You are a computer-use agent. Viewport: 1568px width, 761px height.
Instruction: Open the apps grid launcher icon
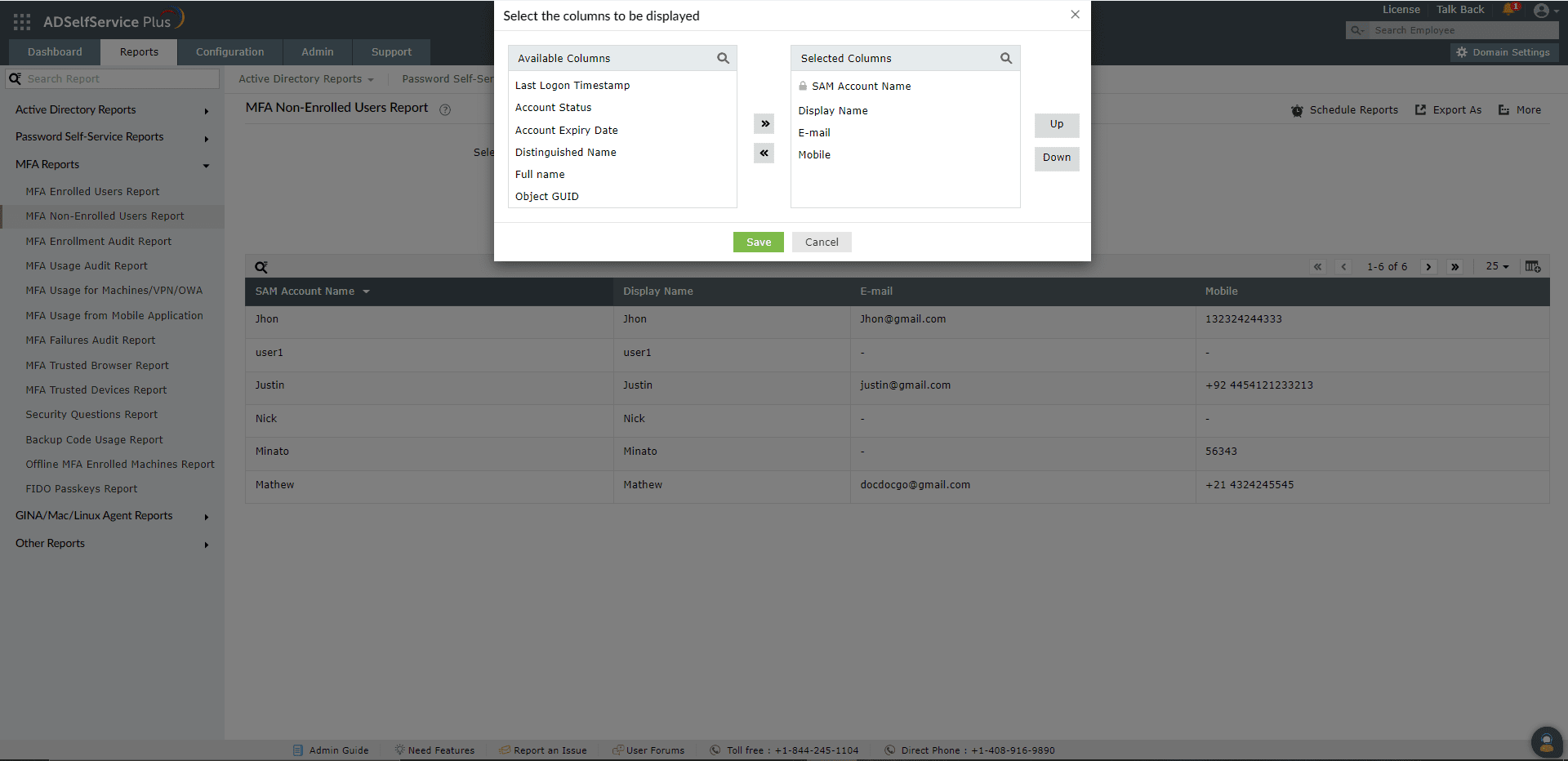point(22,22)
